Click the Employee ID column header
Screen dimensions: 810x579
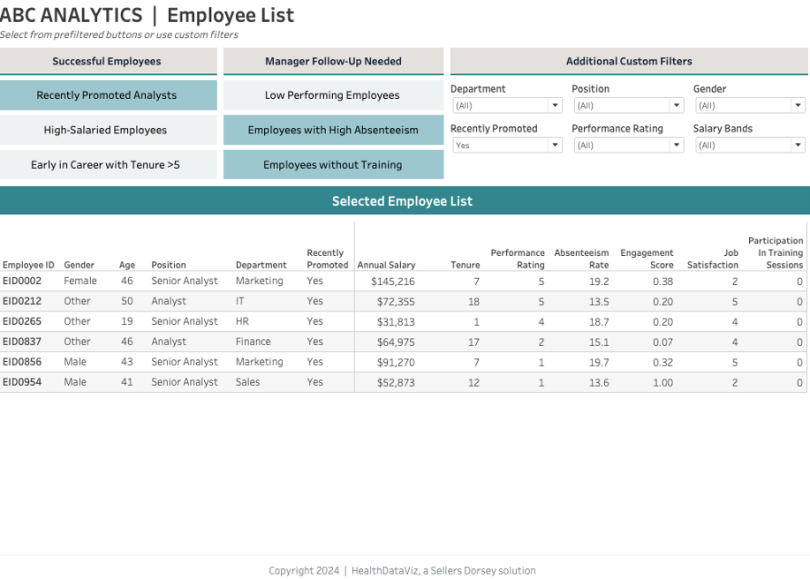click(x=29, y=265)
